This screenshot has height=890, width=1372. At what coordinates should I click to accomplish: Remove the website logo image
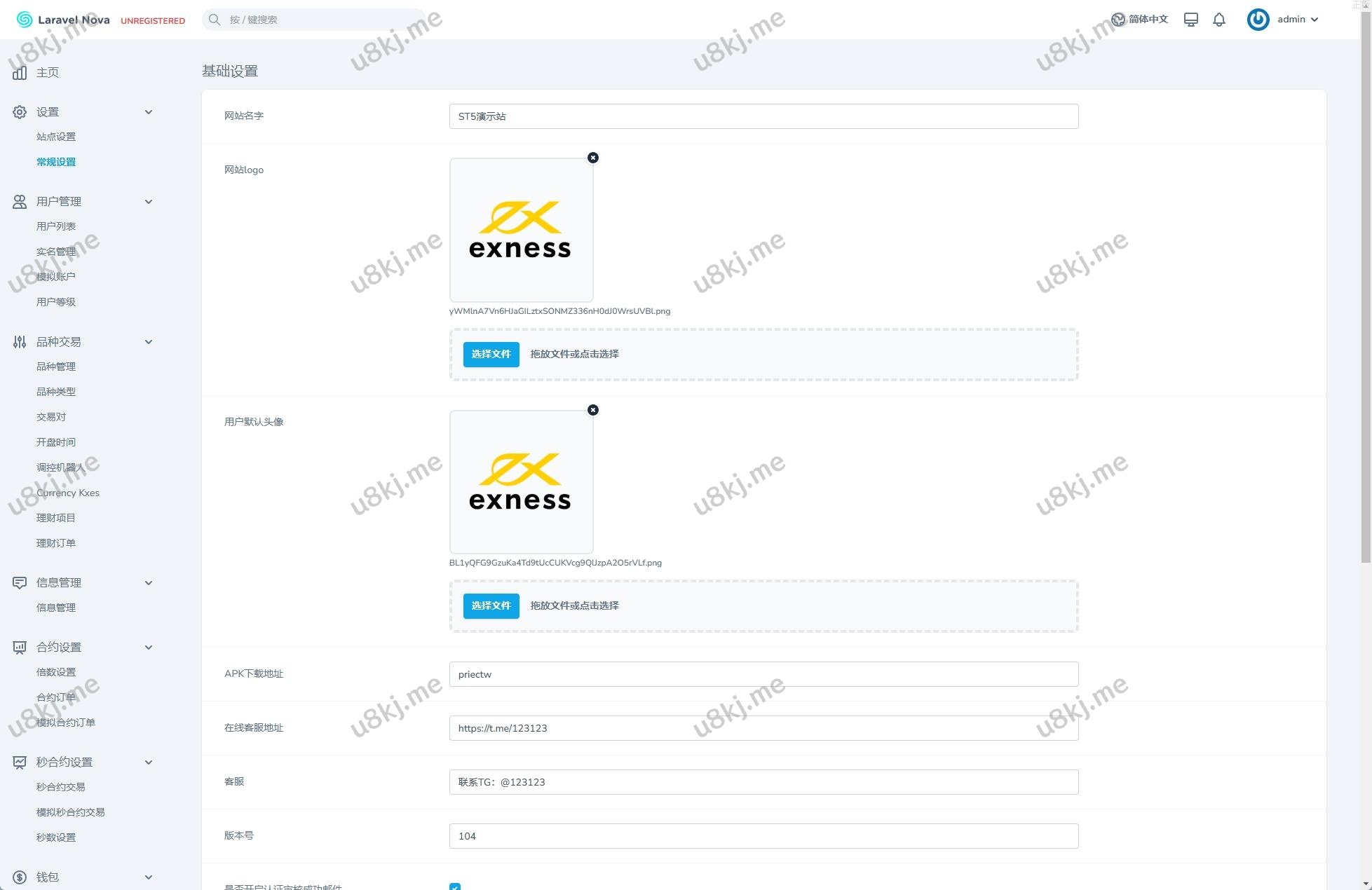593,158
